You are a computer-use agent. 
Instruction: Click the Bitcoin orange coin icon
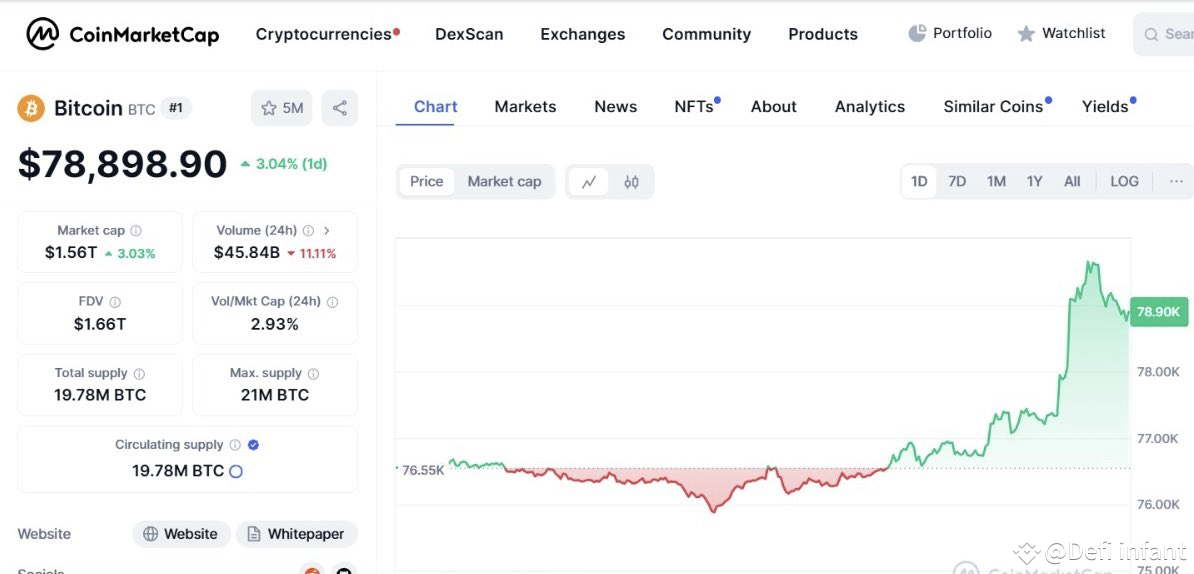tap(31, 108)
